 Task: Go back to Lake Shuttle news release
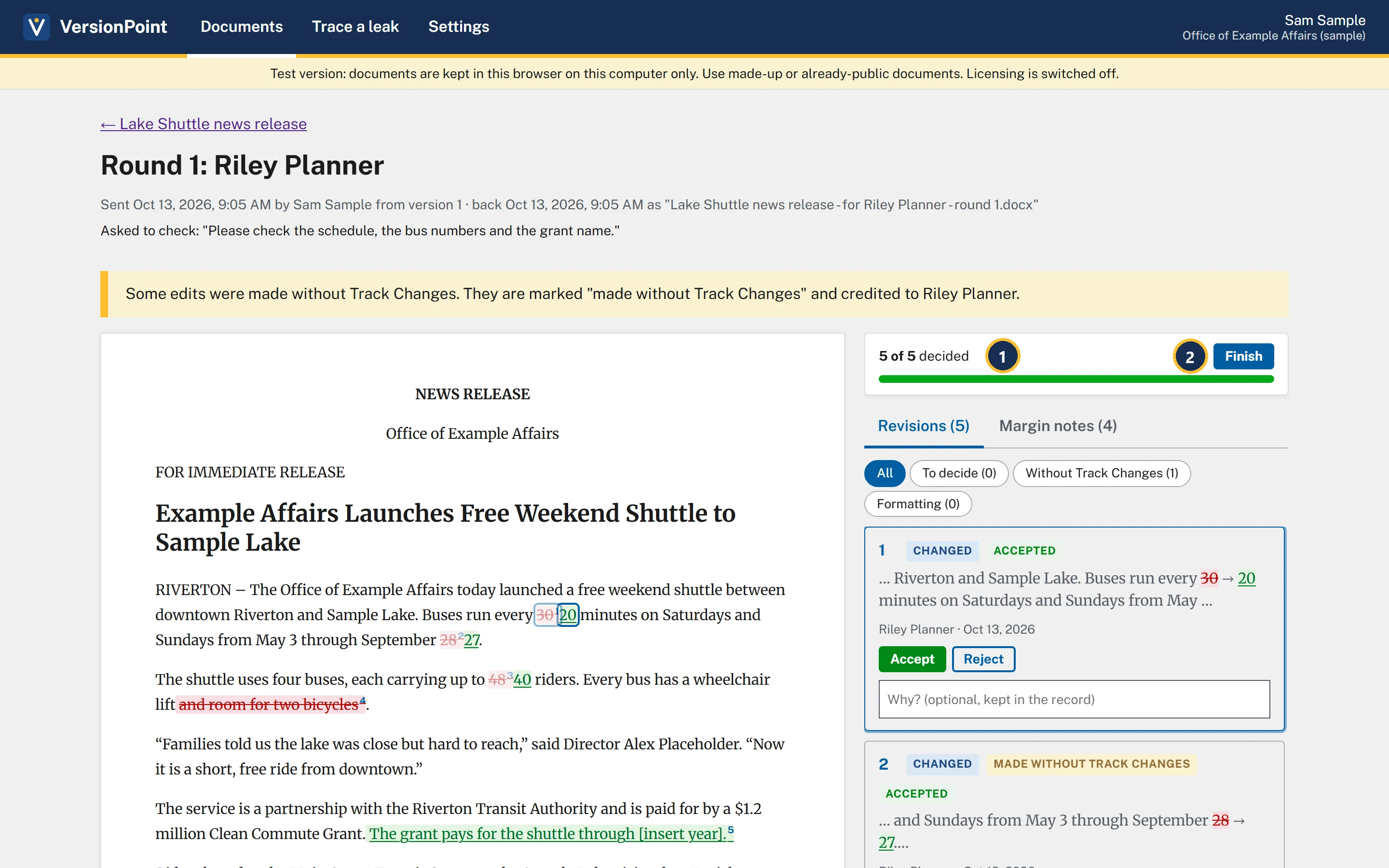[x=203, y=124]
